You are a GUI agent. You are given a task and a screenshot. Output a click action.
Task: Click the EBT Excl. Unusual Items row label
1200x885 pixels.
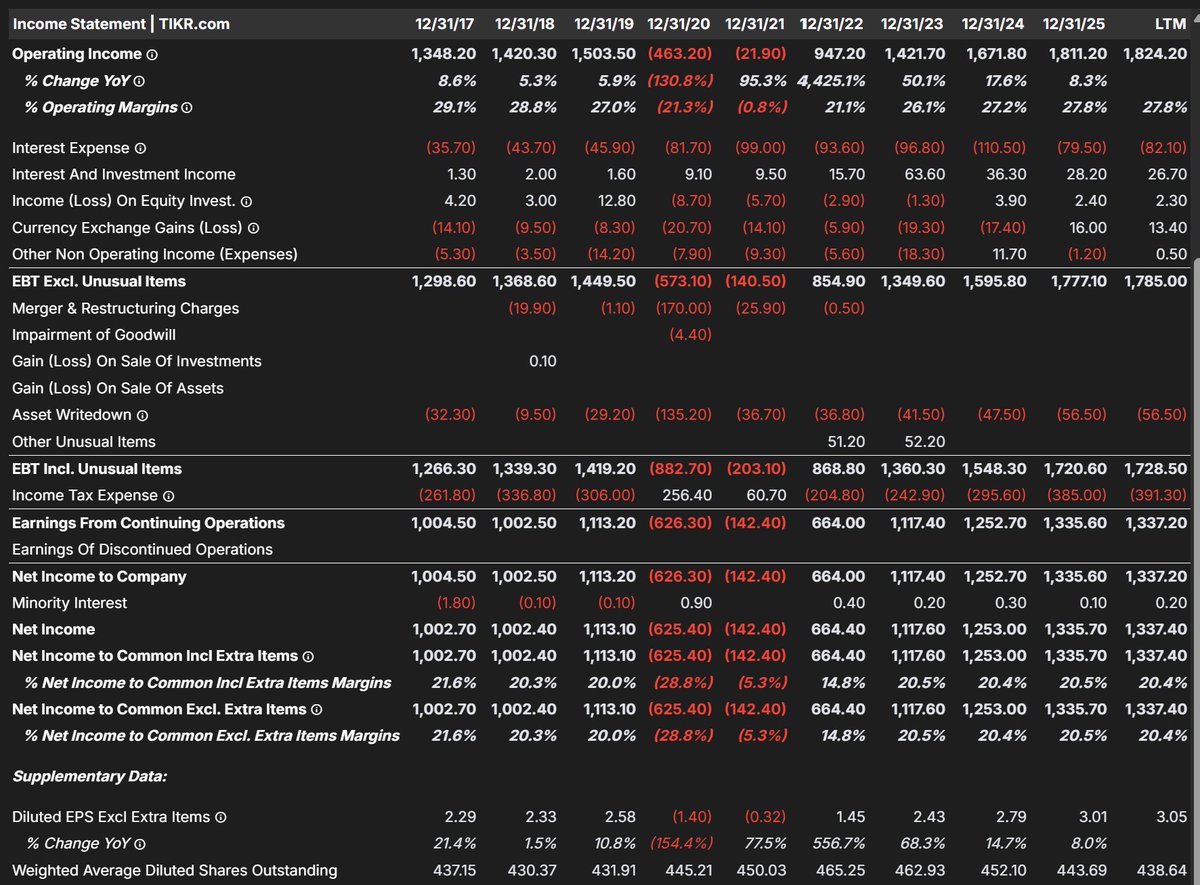[x=99, y=281]
